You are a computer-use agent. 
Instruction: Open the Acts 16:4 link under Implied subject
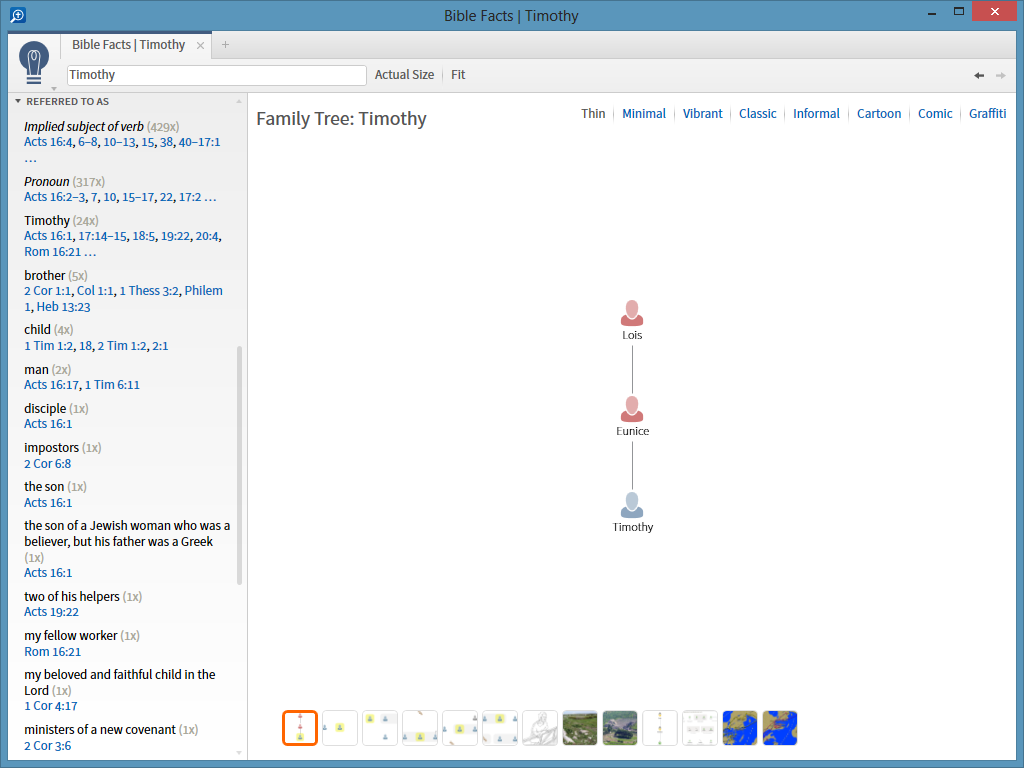48,142
